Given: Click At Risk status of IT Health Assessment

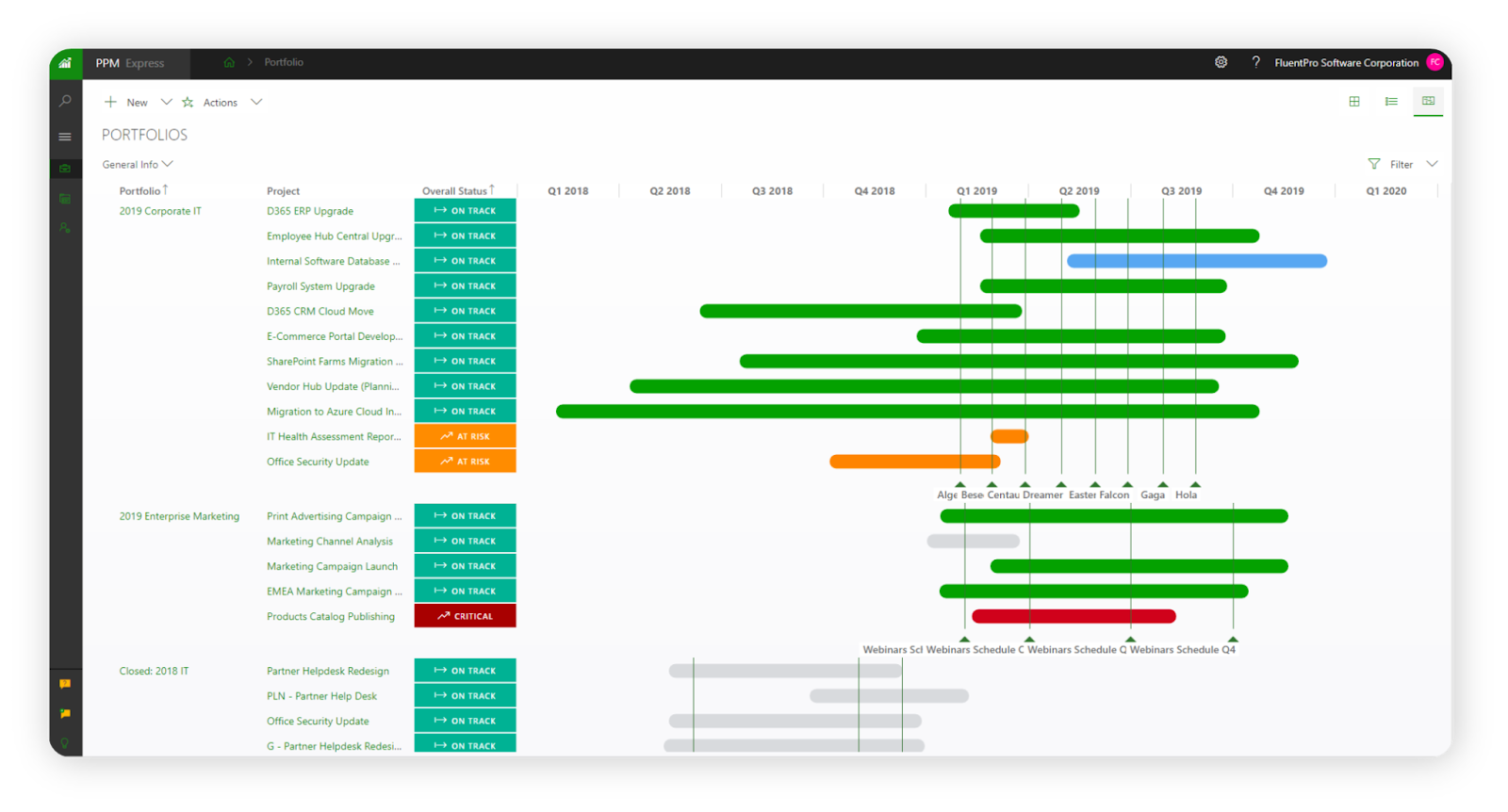Looking at the screenshot, I should pos(465,436).
